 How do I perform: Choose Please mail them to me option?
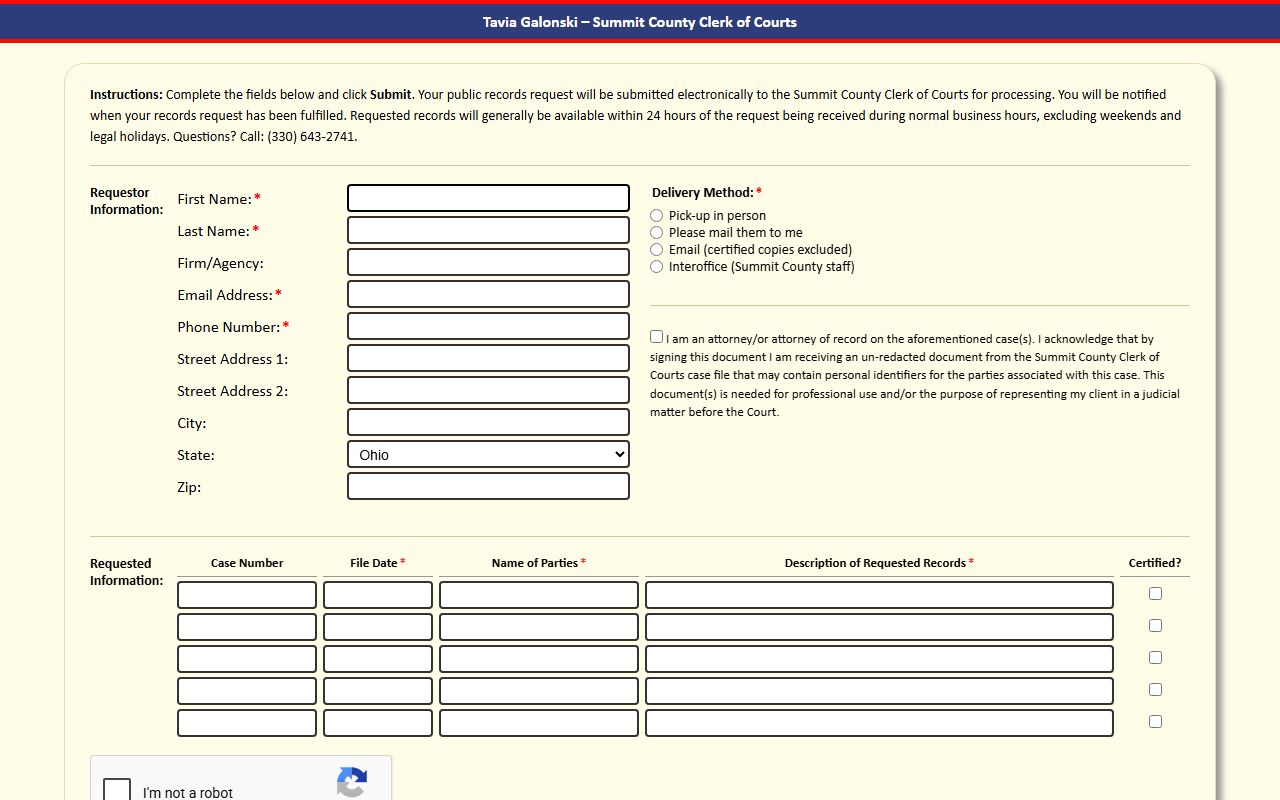click(x=656, y=233)
